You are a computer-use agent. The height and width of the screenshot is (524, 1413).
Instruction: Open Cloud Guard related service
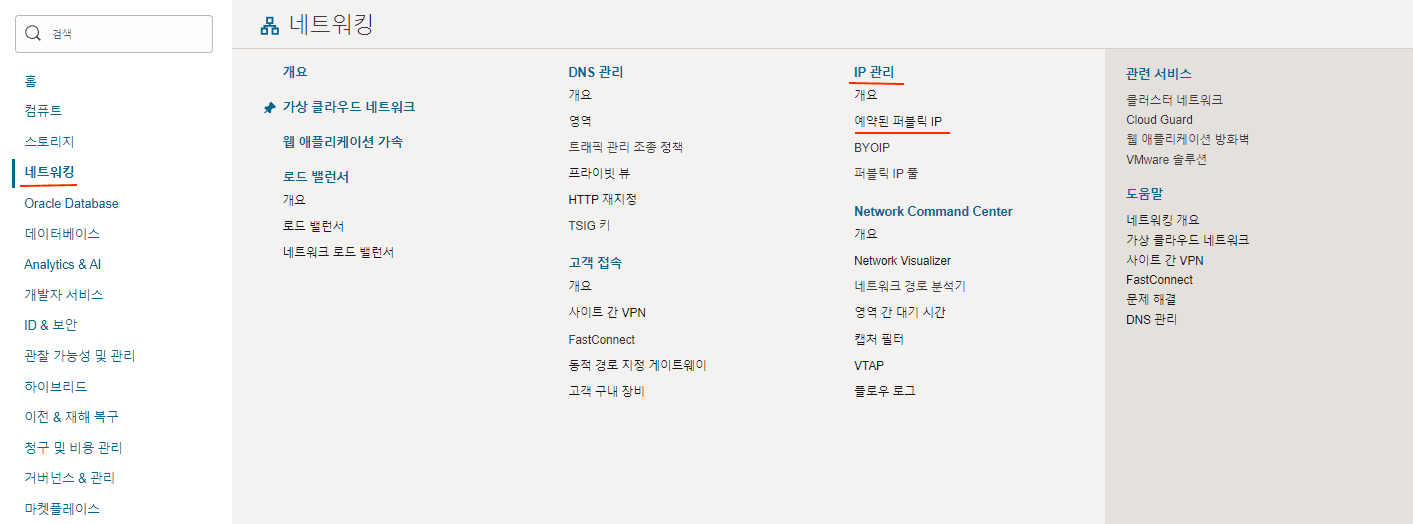tap(1159, 120)
